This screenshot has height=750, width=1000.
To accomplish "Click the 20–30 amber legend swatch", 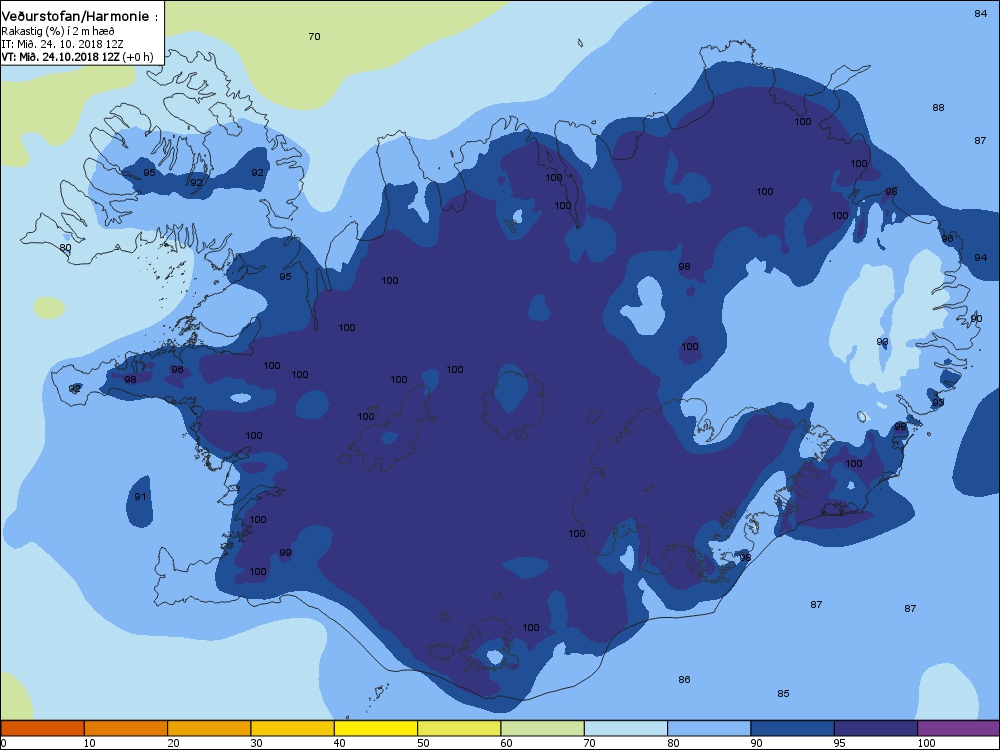I will [209, 728].
